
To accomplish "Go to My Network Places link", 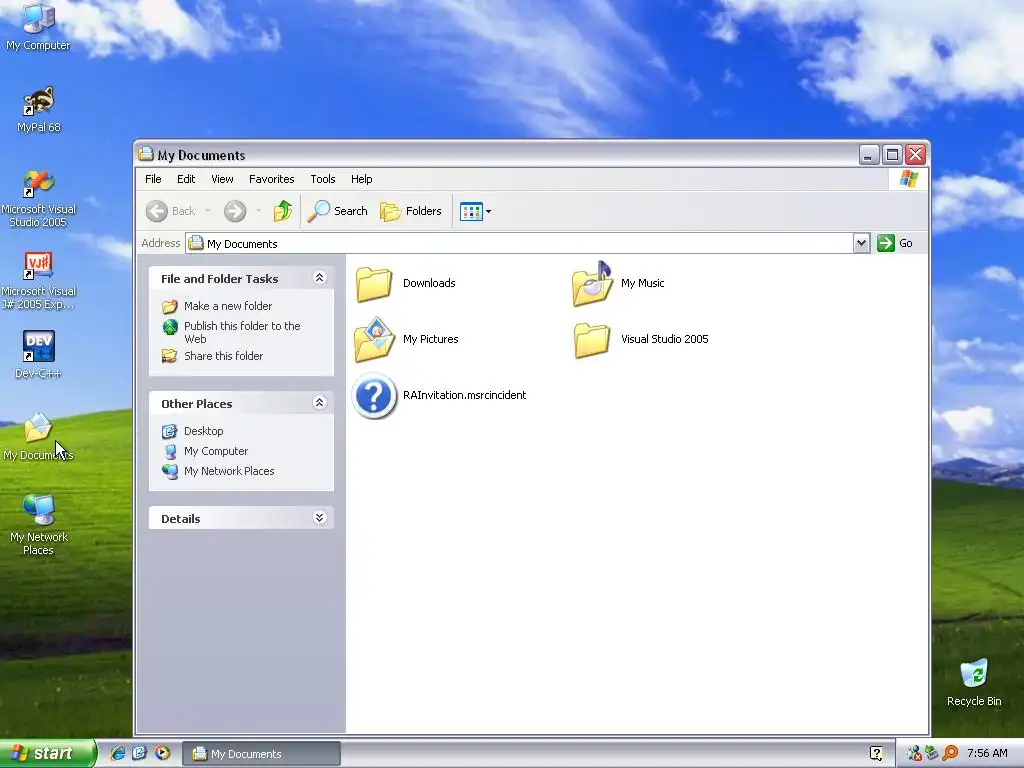I will [x=229, y=472].
